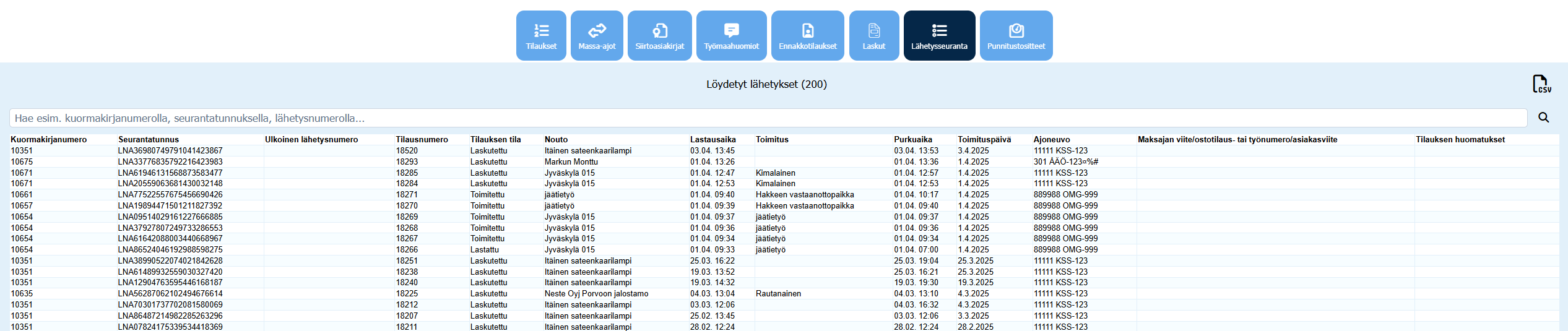
Task: Click the shipment search input field
Action: (x=768, y=118)
